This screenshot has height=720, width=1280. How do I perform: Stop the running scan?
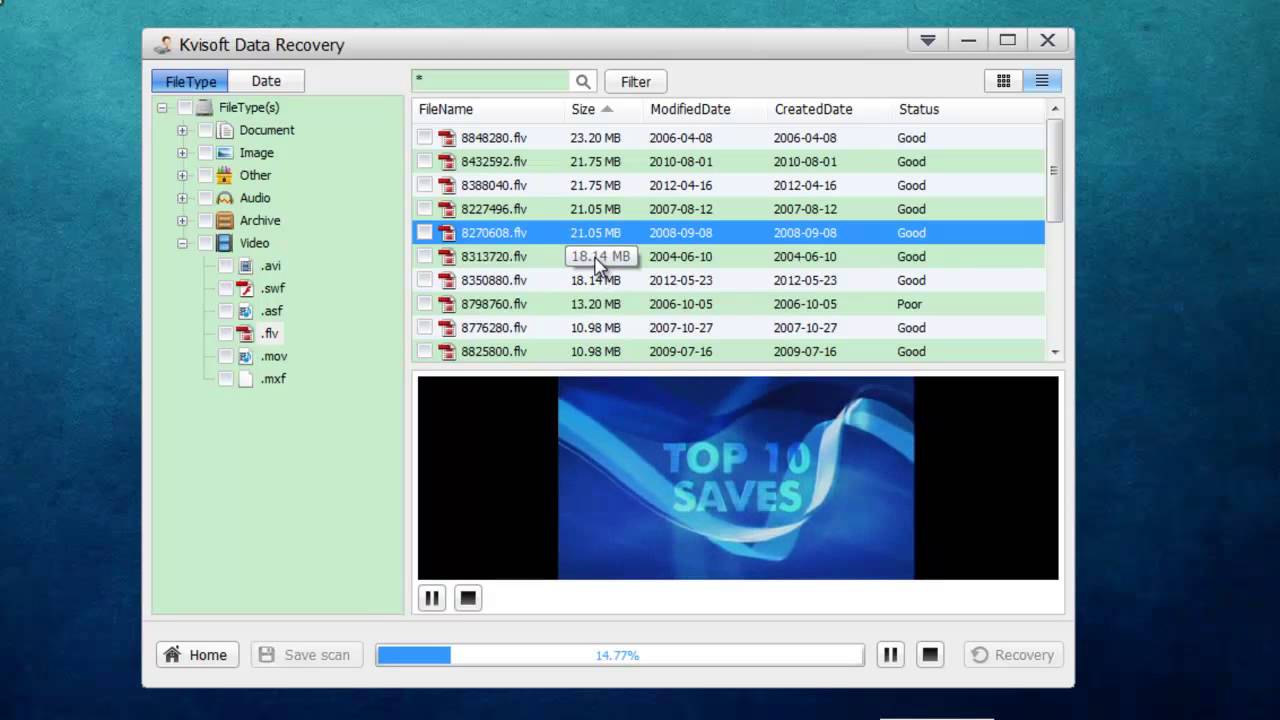pyautogui.click(x=930, y=655)
